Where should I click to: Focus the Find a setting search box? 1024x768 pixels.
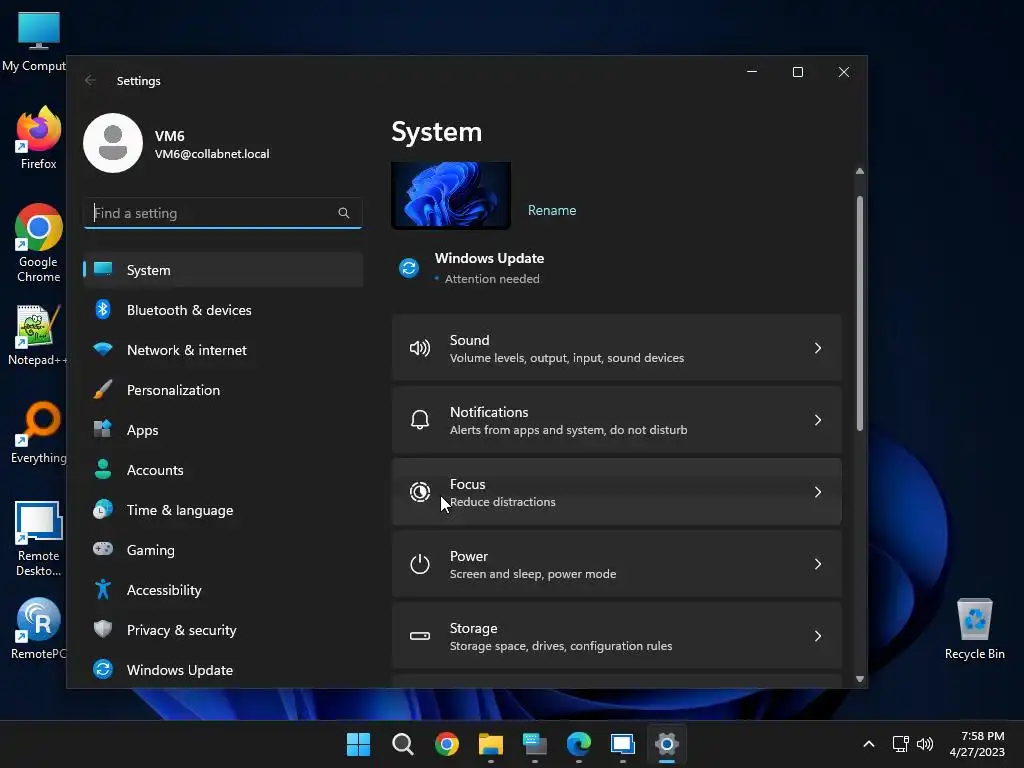(x=223, y=213)
